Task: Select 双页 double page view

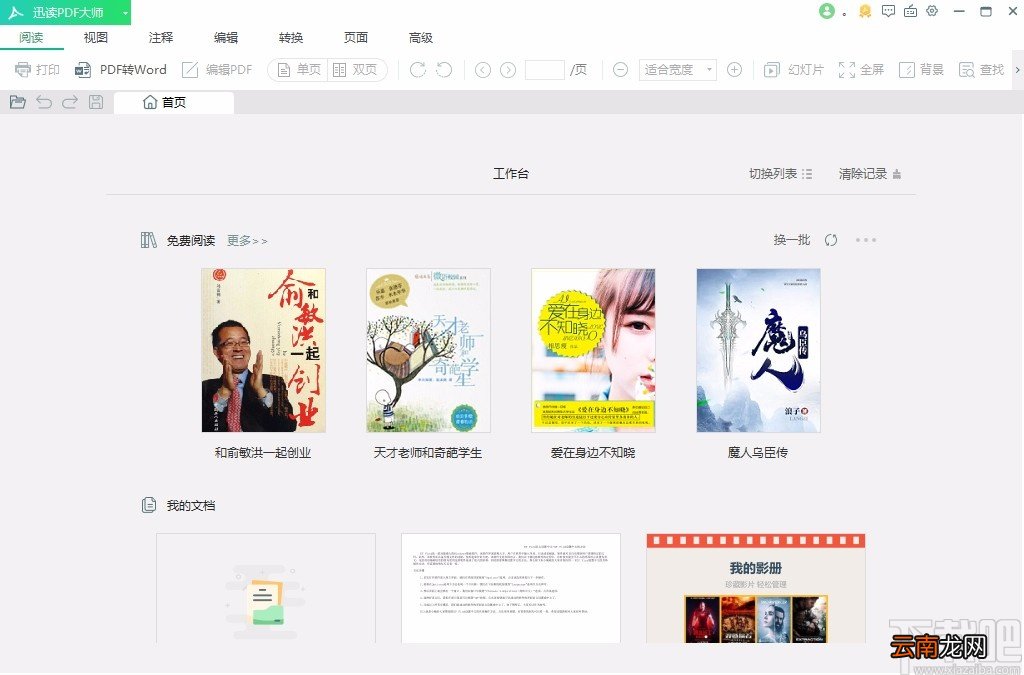Action: 355,70
